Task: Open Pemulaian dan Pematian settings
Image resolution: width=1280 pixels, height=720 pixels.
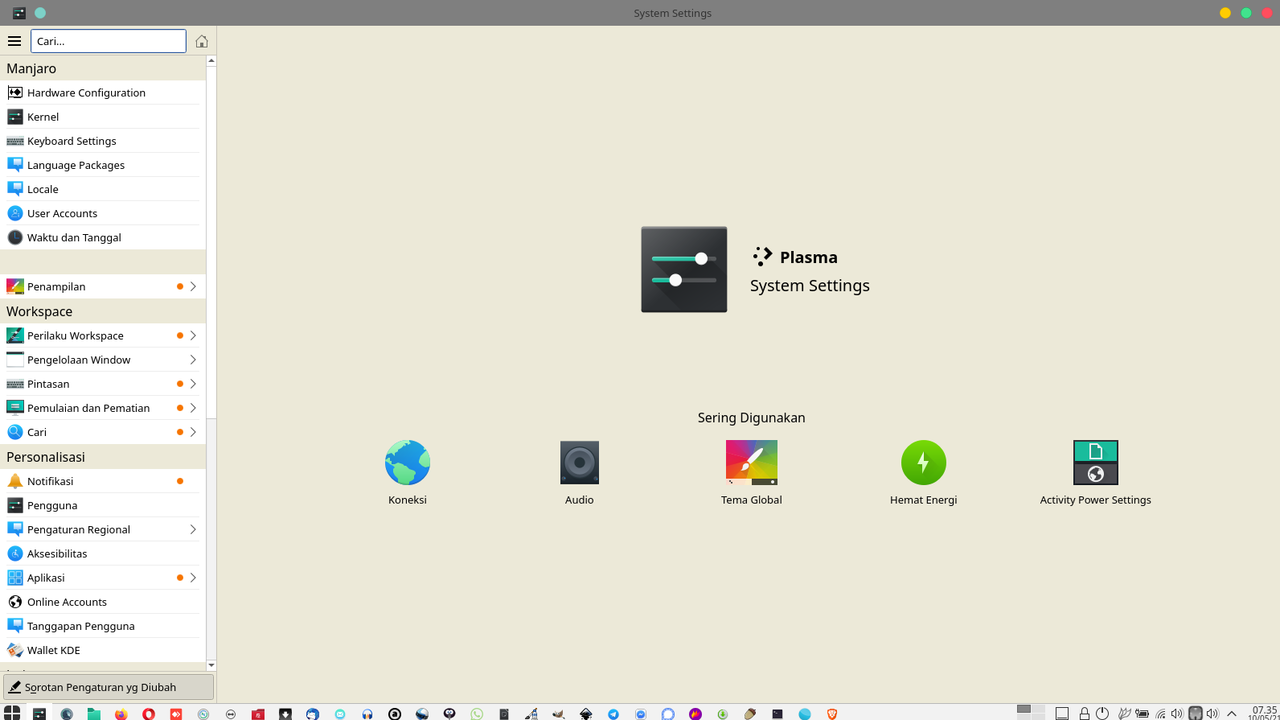Action: point(103,408)
